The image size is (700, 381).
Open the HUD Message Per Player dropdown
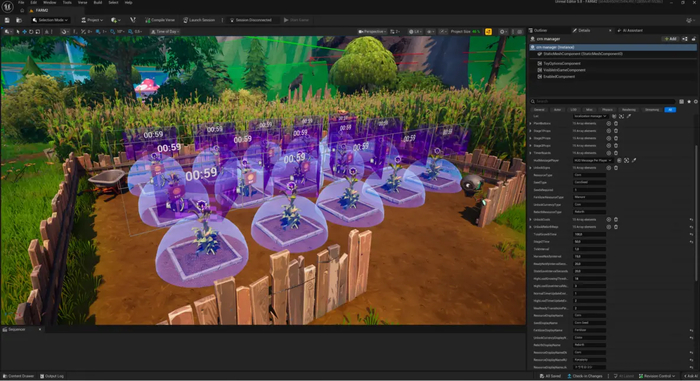593,160
